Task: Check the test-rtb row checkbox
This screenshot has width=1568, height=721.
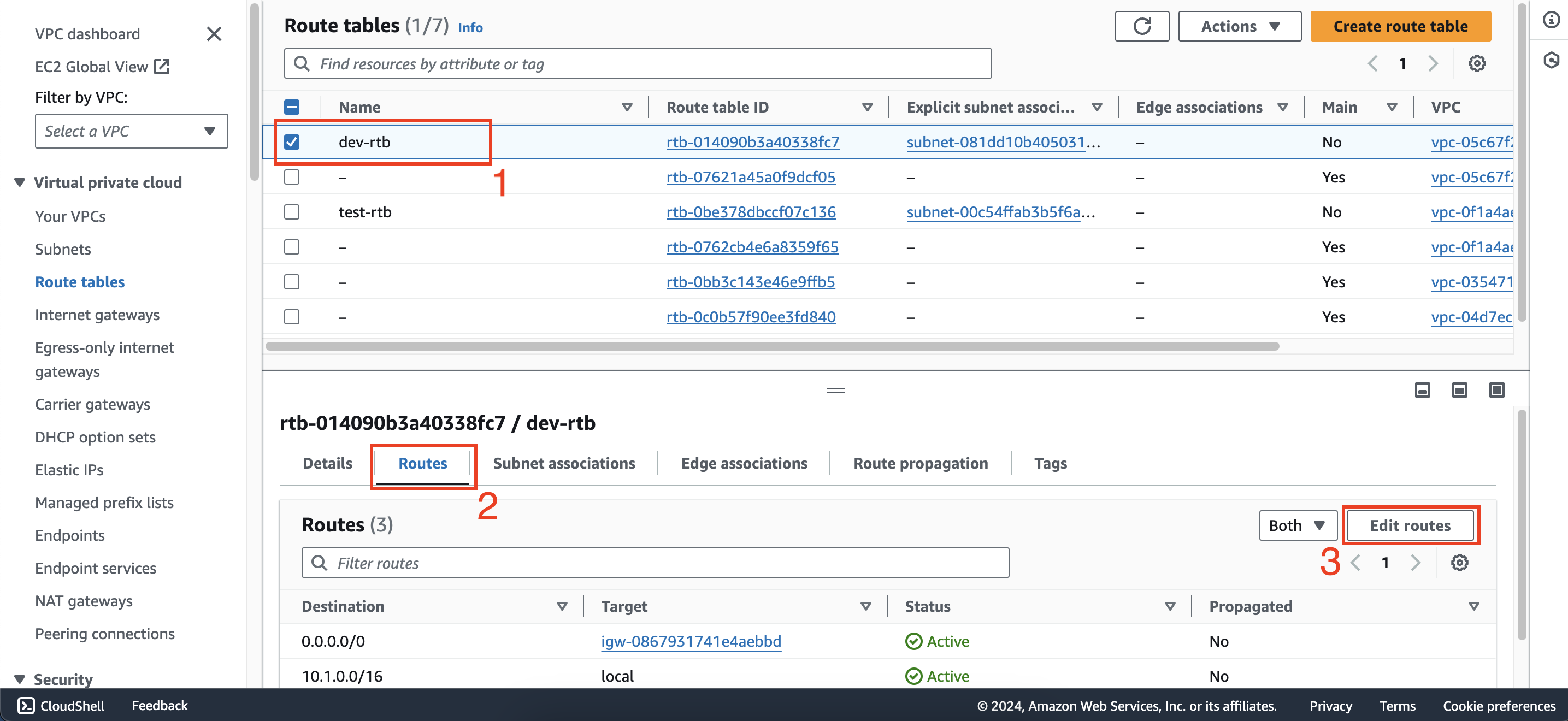Action: click(292, 212)
